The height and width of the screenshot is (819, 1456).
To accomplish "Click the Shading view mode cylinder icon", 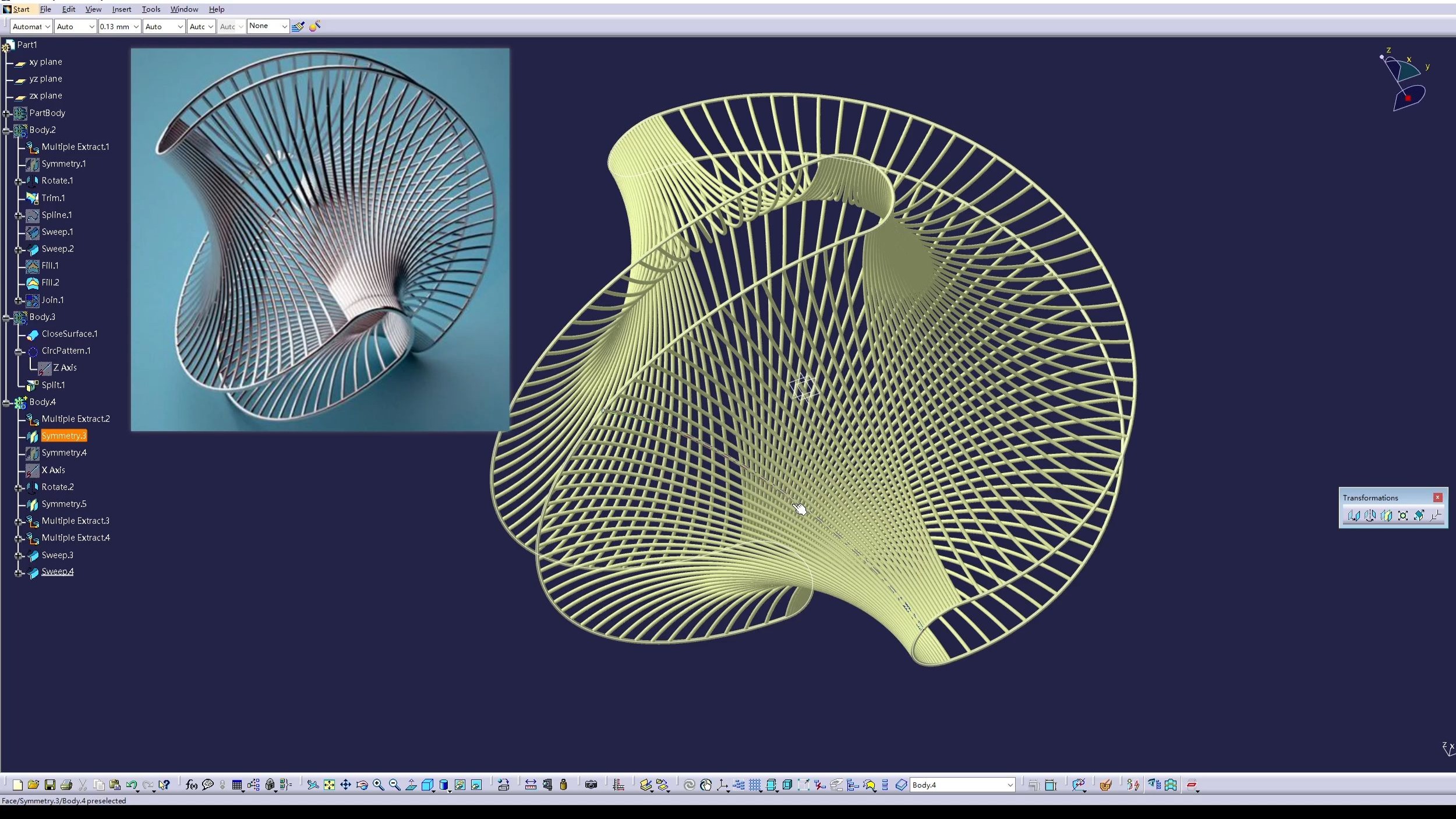I will (444, 785).
